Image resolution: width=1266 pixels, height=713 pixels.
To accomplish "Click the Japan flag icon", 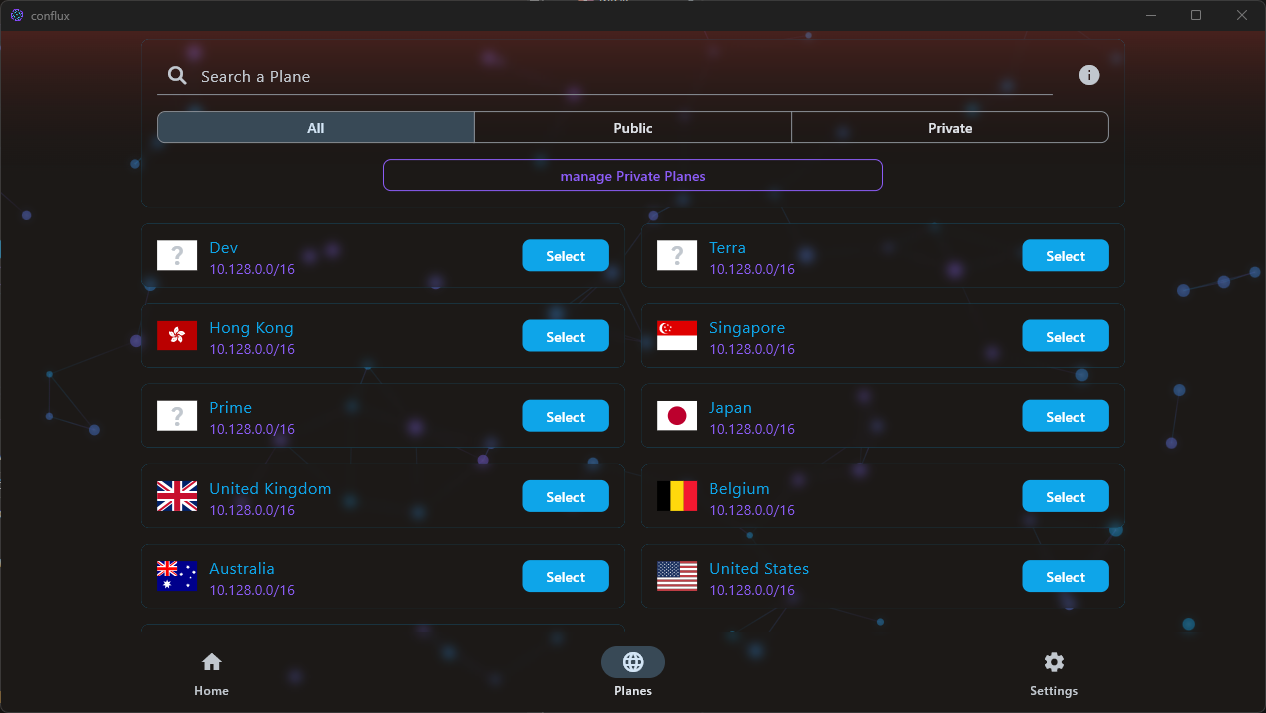I will pyautogui.click(x=677, y=416).
